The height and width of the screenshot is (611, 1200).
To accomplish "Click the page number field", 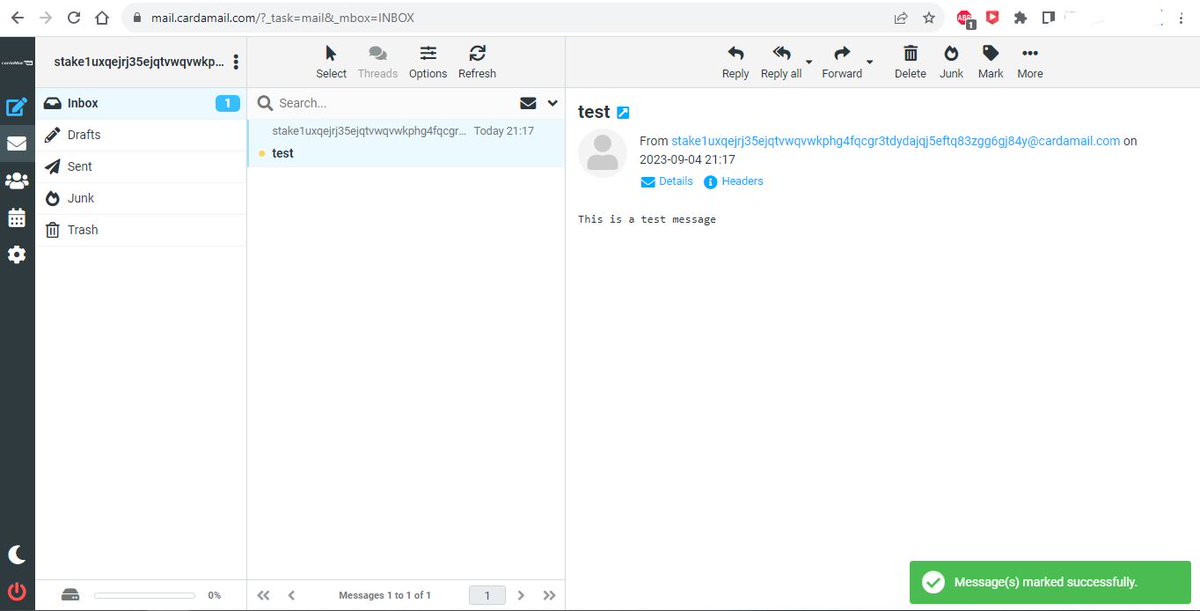I will click(x=487, y=595).
